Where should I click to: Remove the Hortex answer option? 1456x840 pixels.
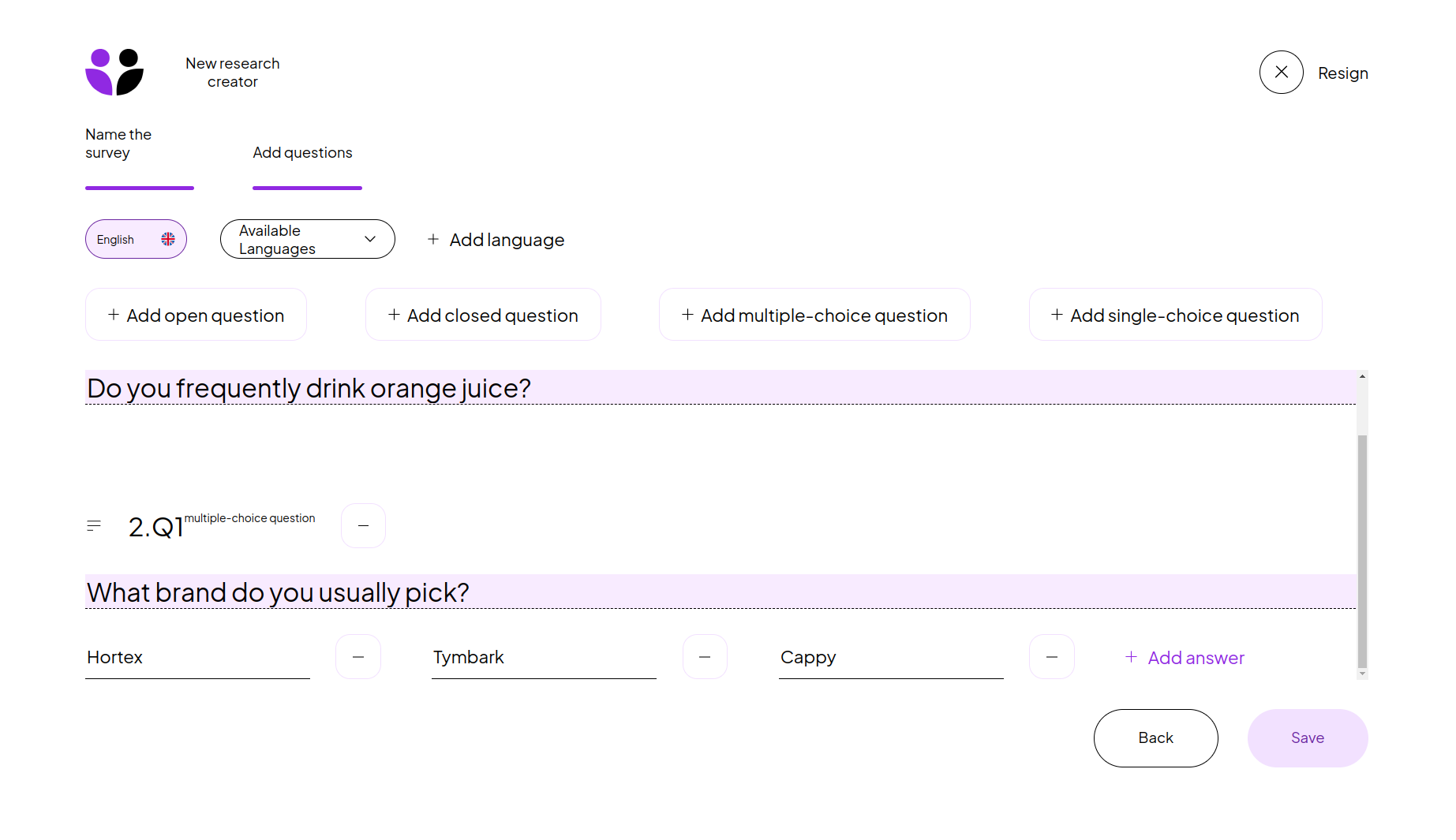tap(358, 657)
